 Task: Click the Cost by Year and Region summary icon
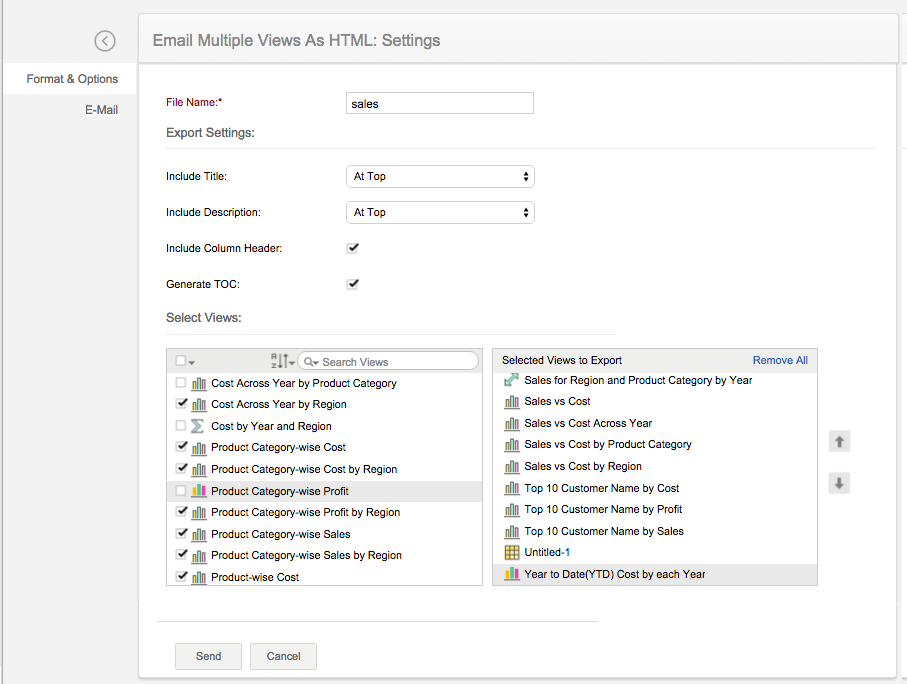point(198,426)
